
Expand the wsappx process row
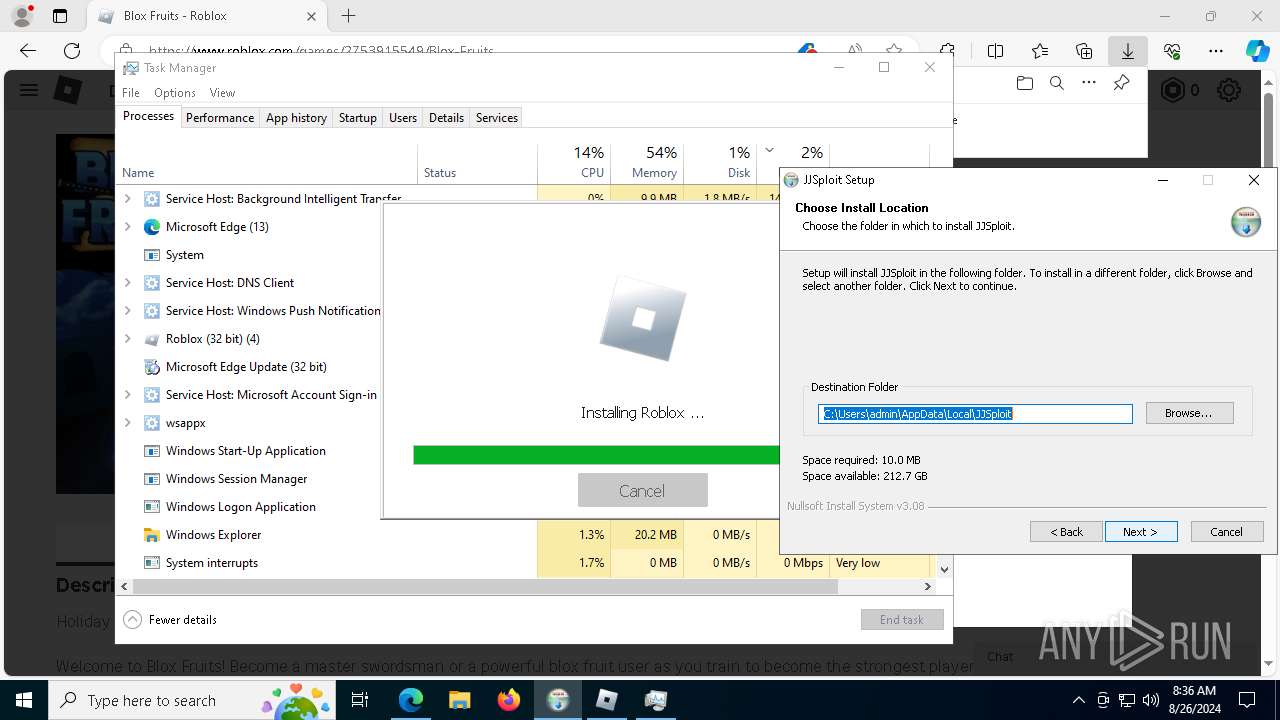point(127,423)
